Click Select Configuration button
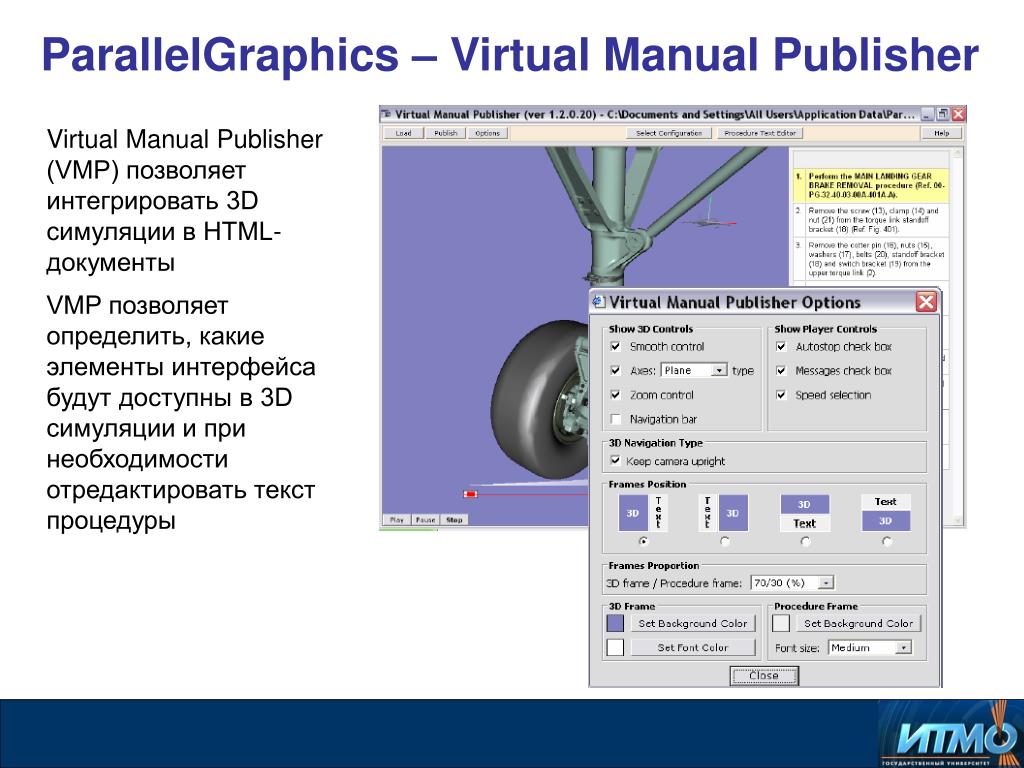The width and height of the screenshot is (1024, 768). [x=668, y=133]
